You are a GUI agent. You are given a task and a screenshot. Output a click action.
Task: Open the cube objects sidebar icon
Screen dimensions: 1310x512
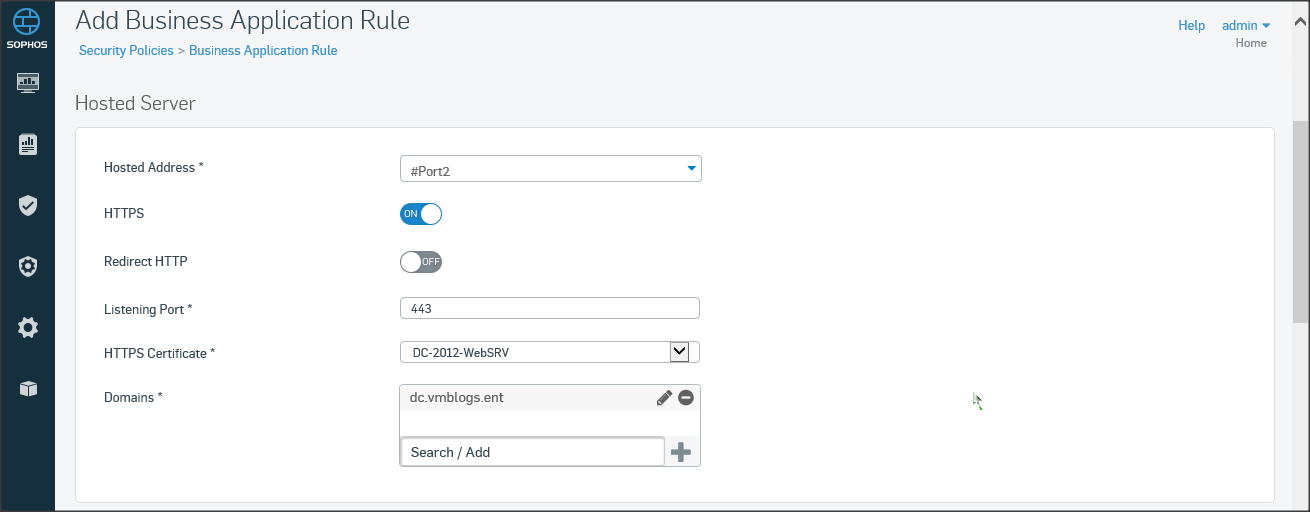pyautogui.click(x=28, y=388)
